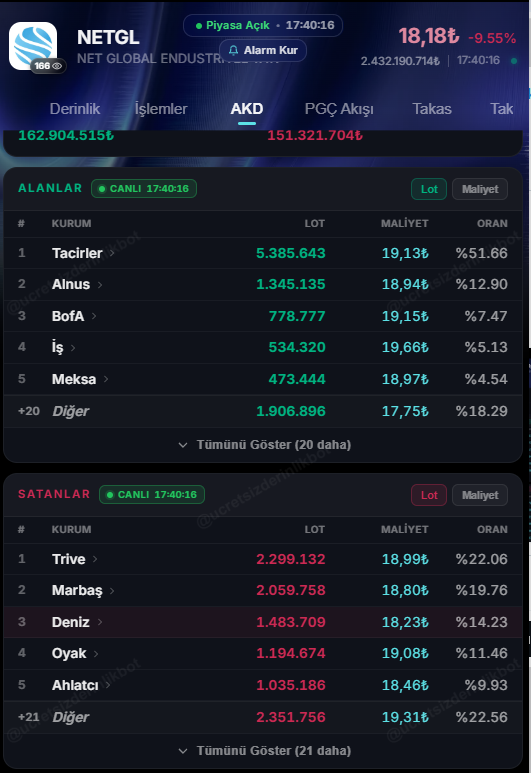Expand İş row chevron
This screenshot has width=531, height=773.
[x=73, y=348]
